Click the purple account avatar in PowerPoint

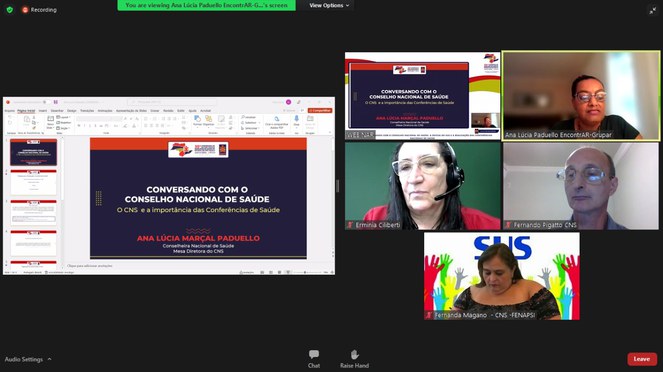288,102
